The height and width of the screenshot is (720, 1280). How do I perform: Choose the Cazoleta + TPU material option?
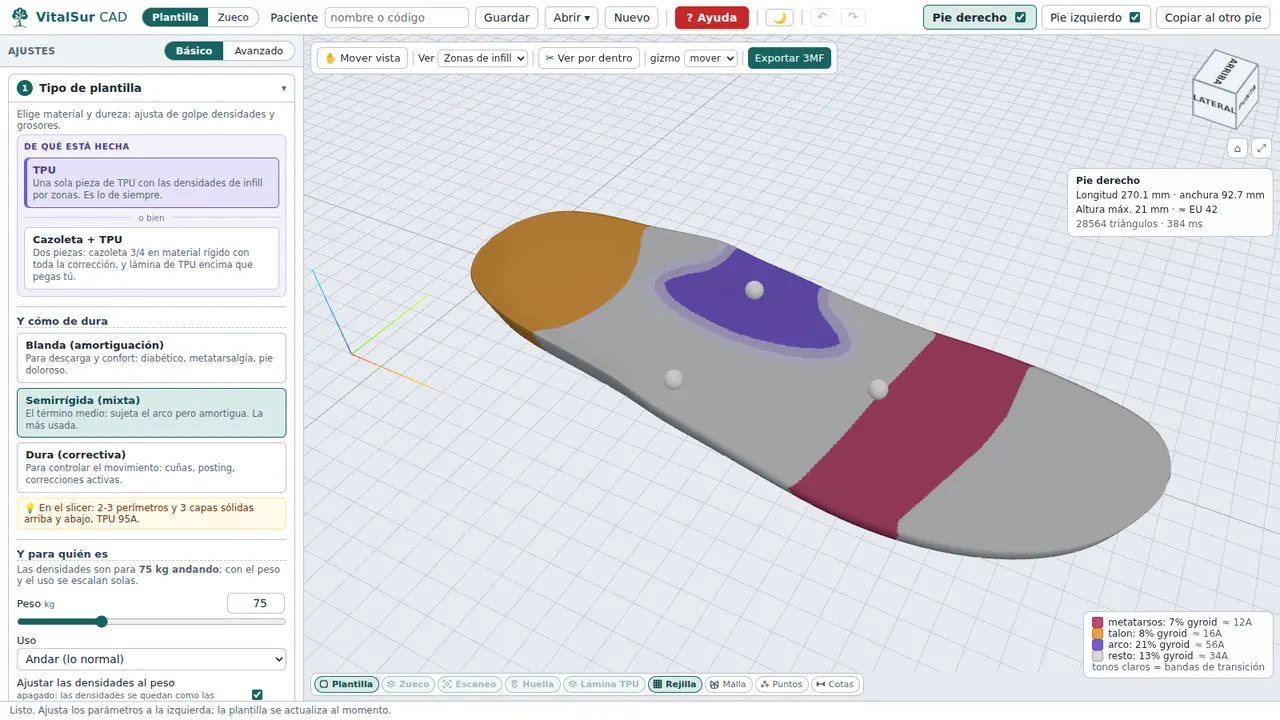click(x=152, y=259)
